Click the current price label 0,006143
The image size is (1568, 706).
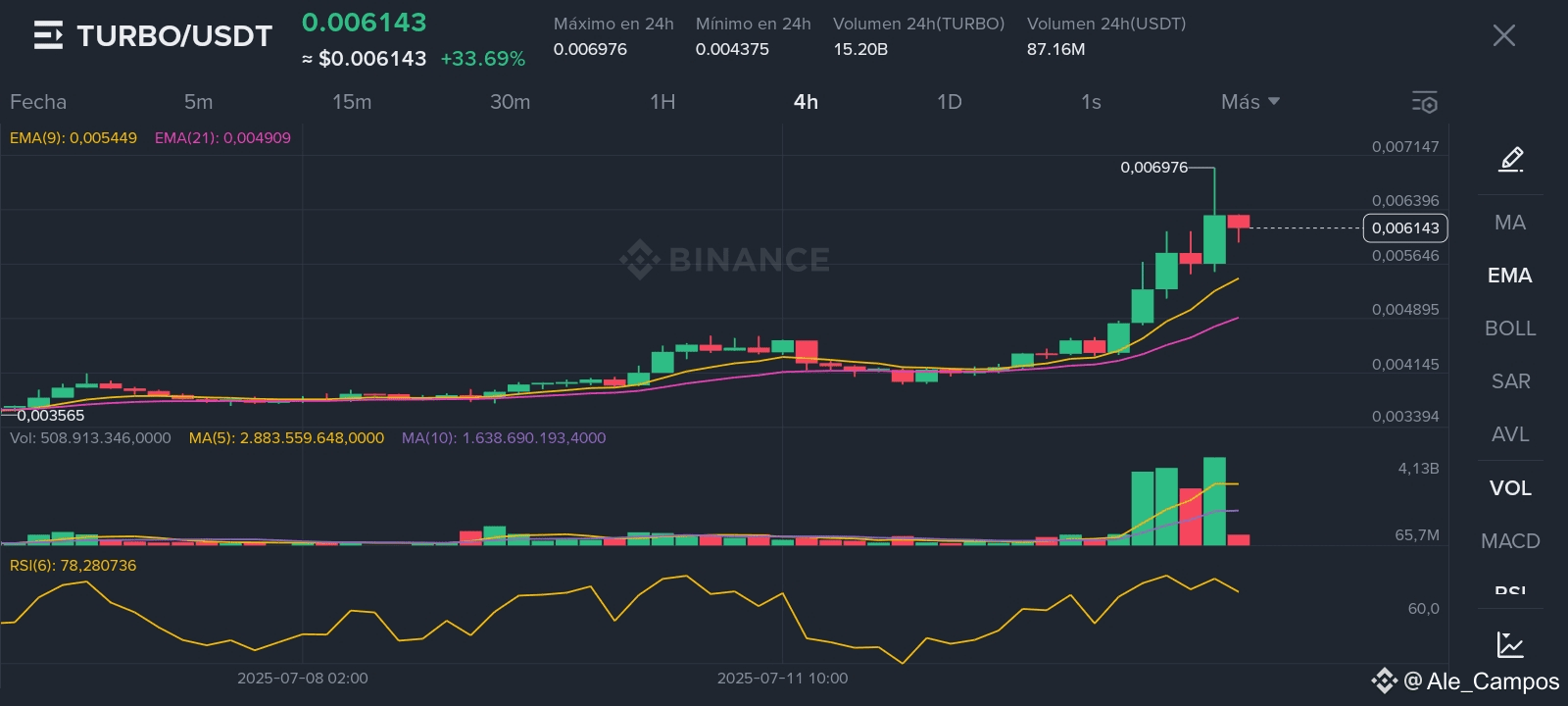(1405, 227)
